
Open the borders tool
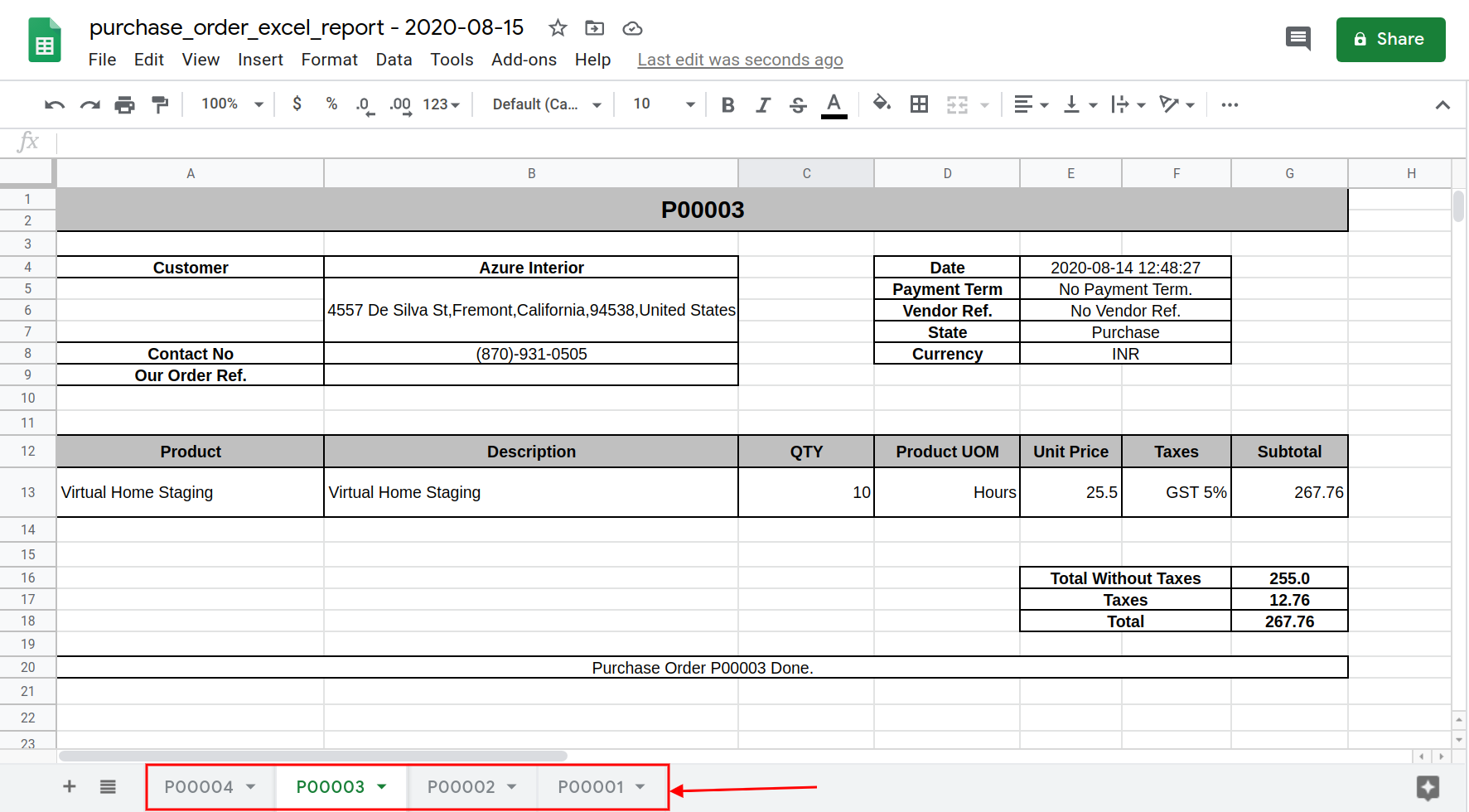(x=919, y=104)
